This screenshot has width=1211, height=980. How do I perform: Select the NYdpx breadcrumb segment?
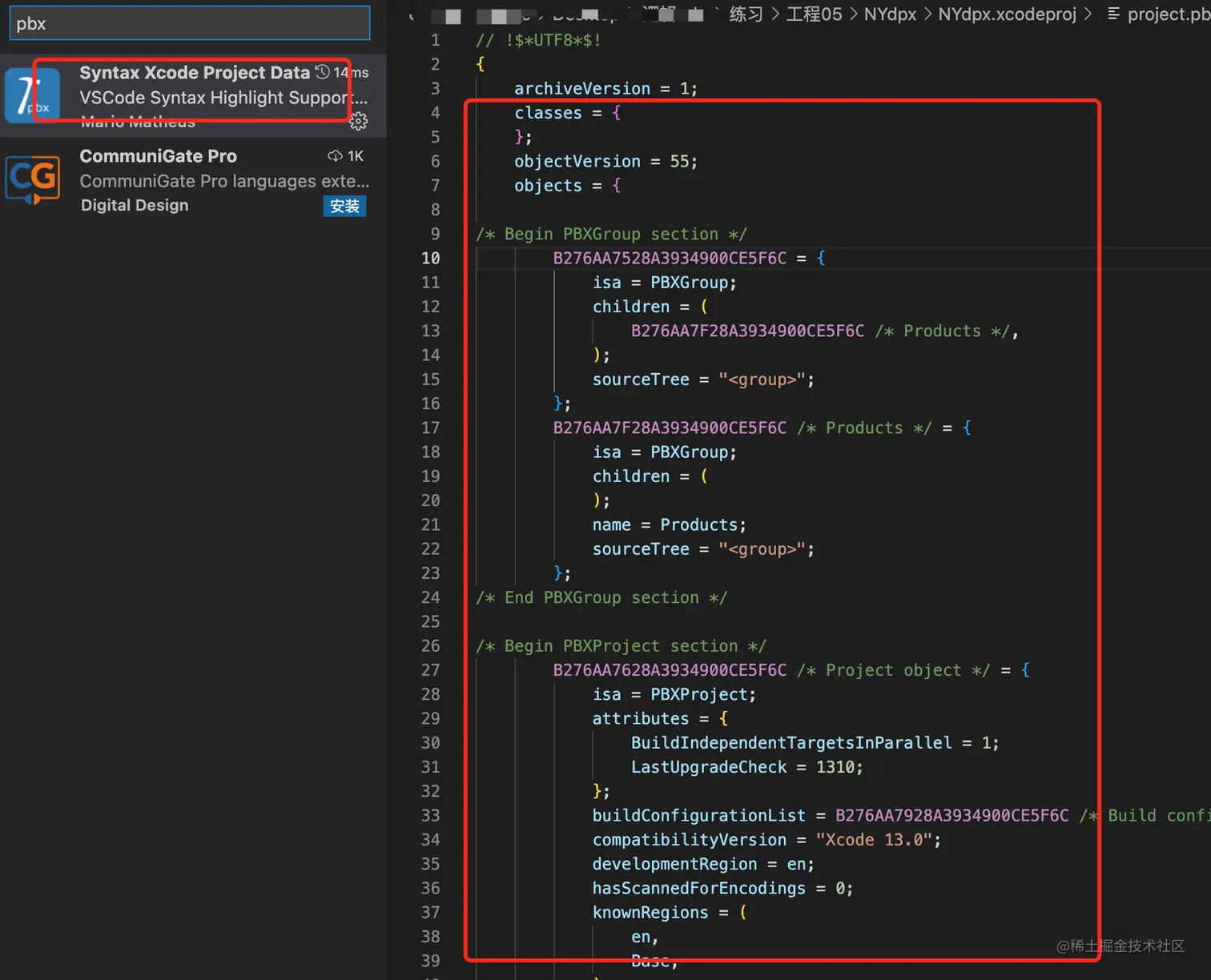890,14
